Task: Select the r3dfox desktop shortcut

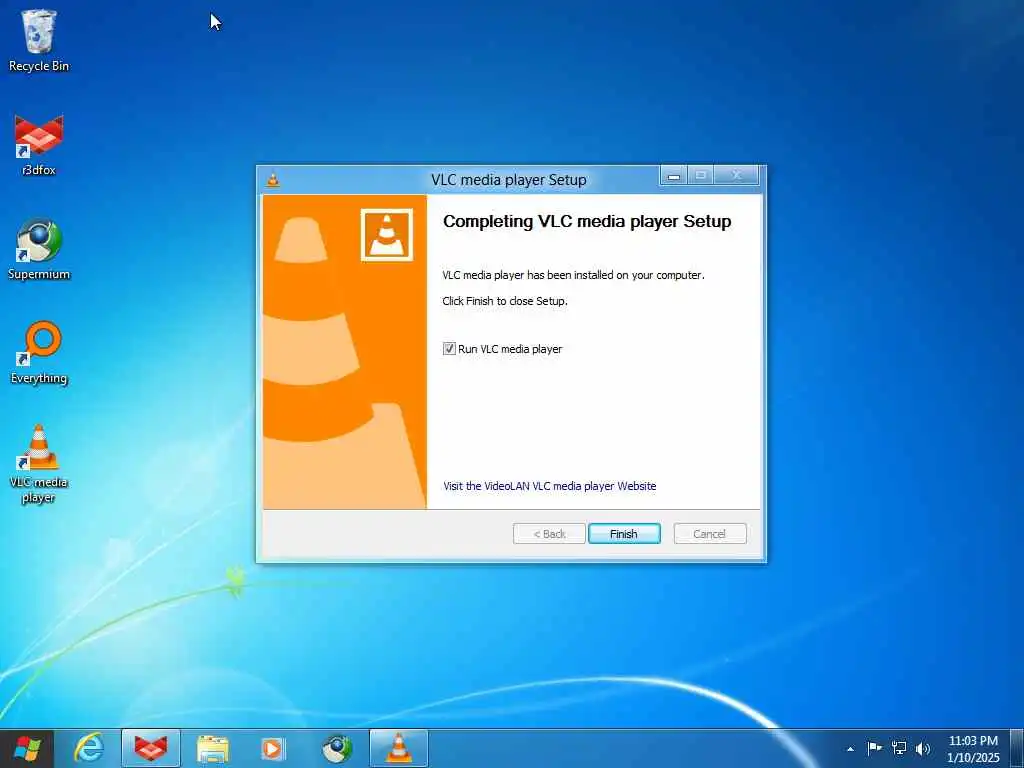Action: pyautogui.click(x=39, y=145)
